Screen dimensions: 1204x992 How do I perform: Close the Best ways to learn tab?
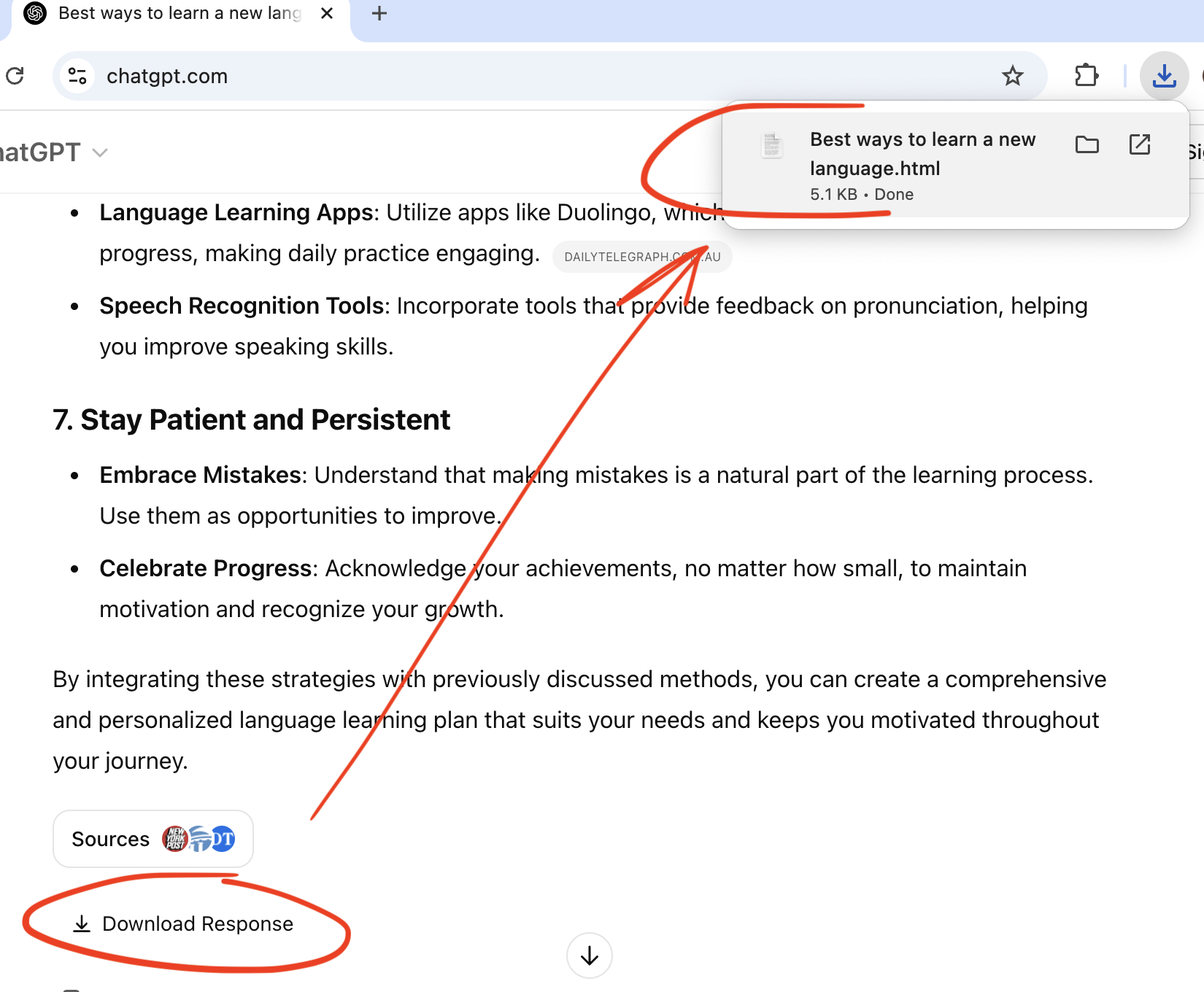click(x=327, y=13)
